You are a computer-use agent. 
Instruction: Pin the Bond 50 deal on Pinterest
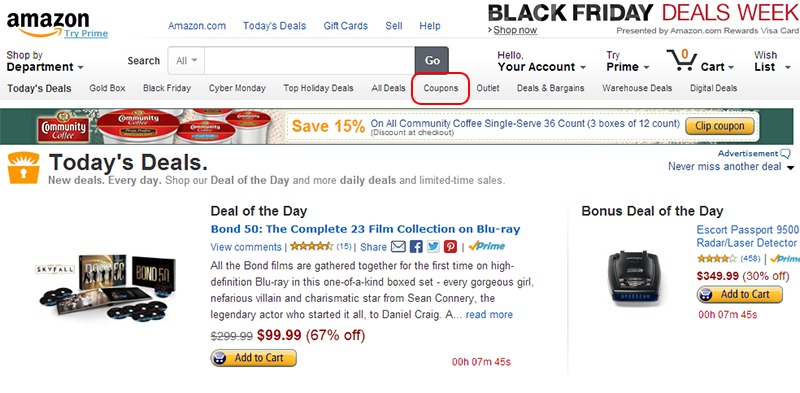[x=450, y=247]
